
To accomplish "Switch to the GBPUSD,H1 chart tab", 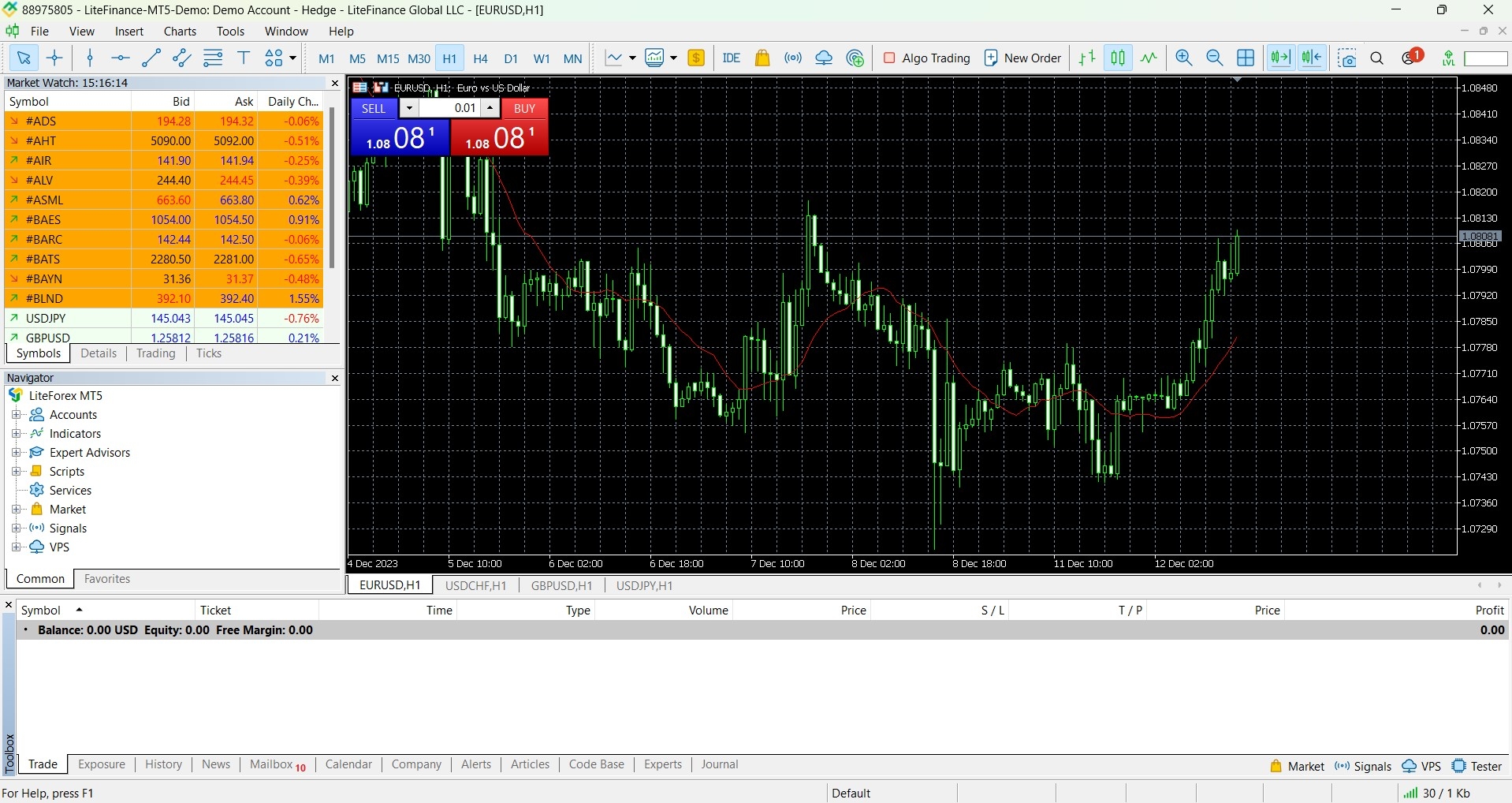I will tap(561, 585).
